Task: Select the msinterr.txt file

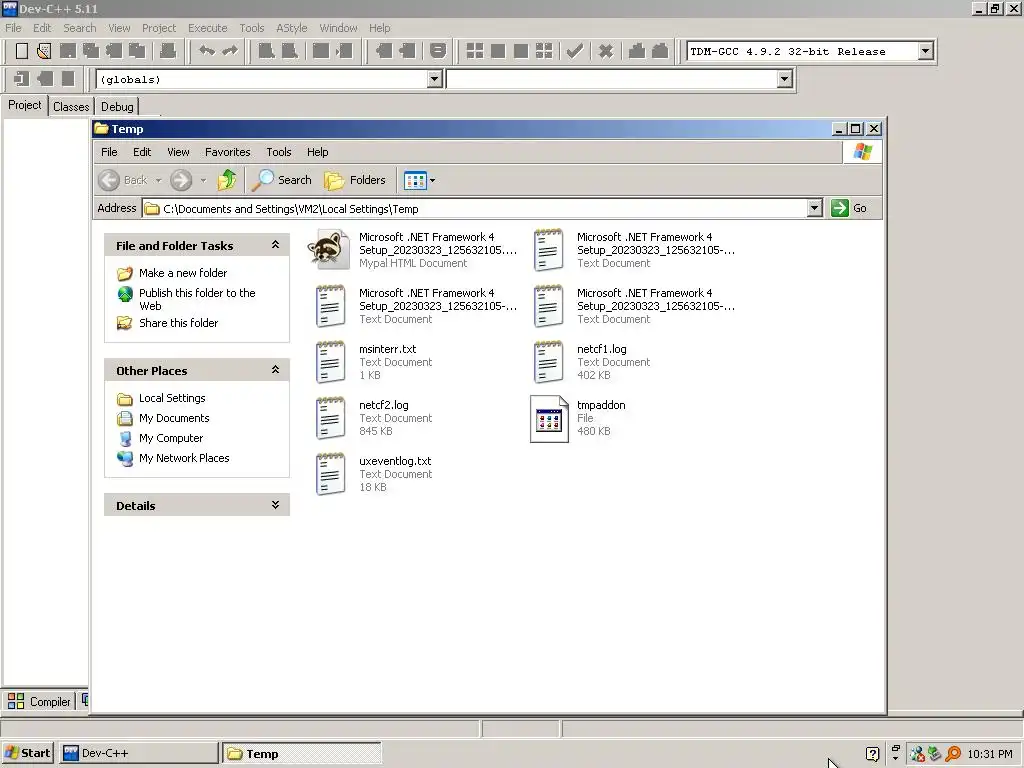Action: click(x=374, y=362)
